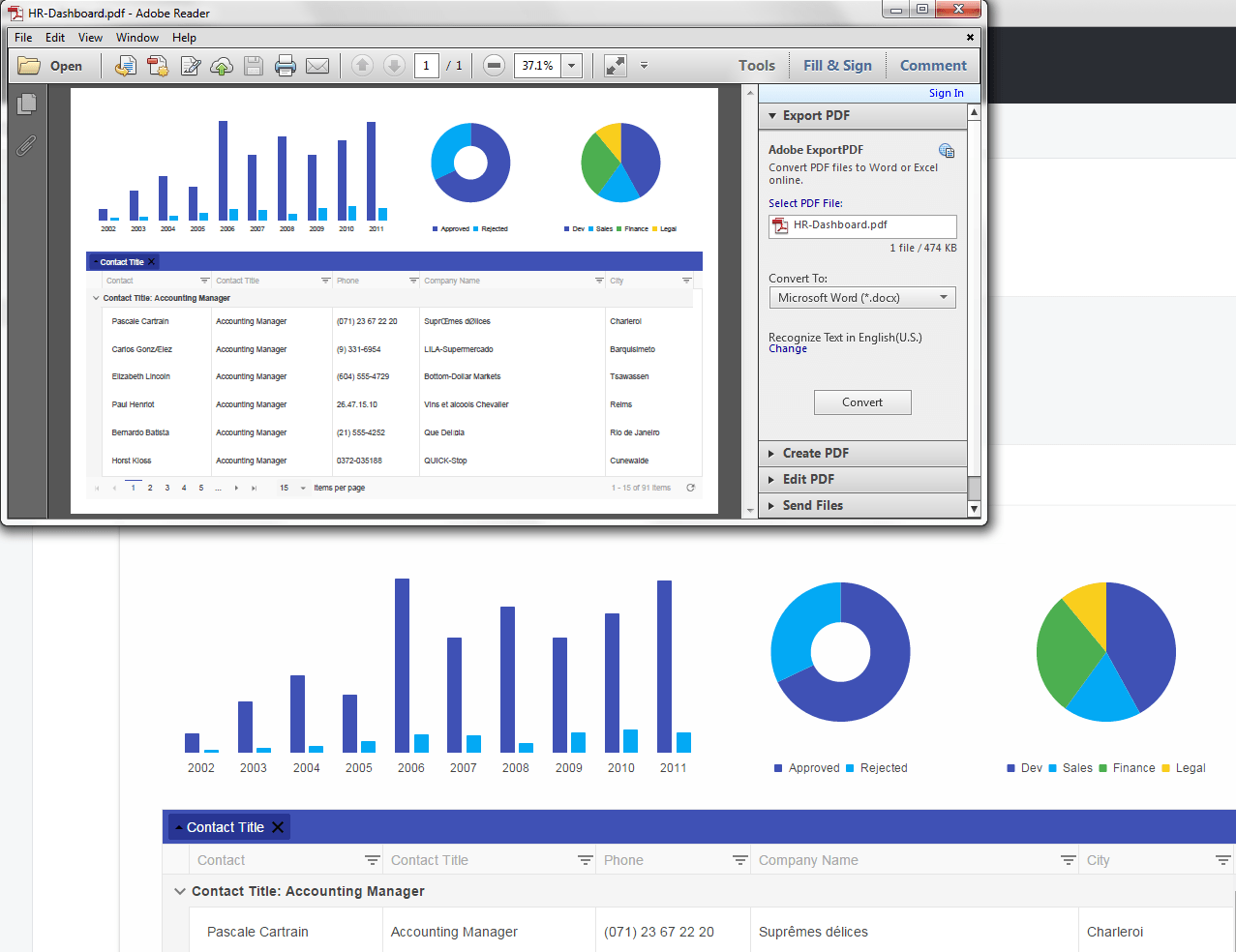This screenshot has width=1236, height=952.
Task: Click the email envelope icon
Action: pos(317,66)
